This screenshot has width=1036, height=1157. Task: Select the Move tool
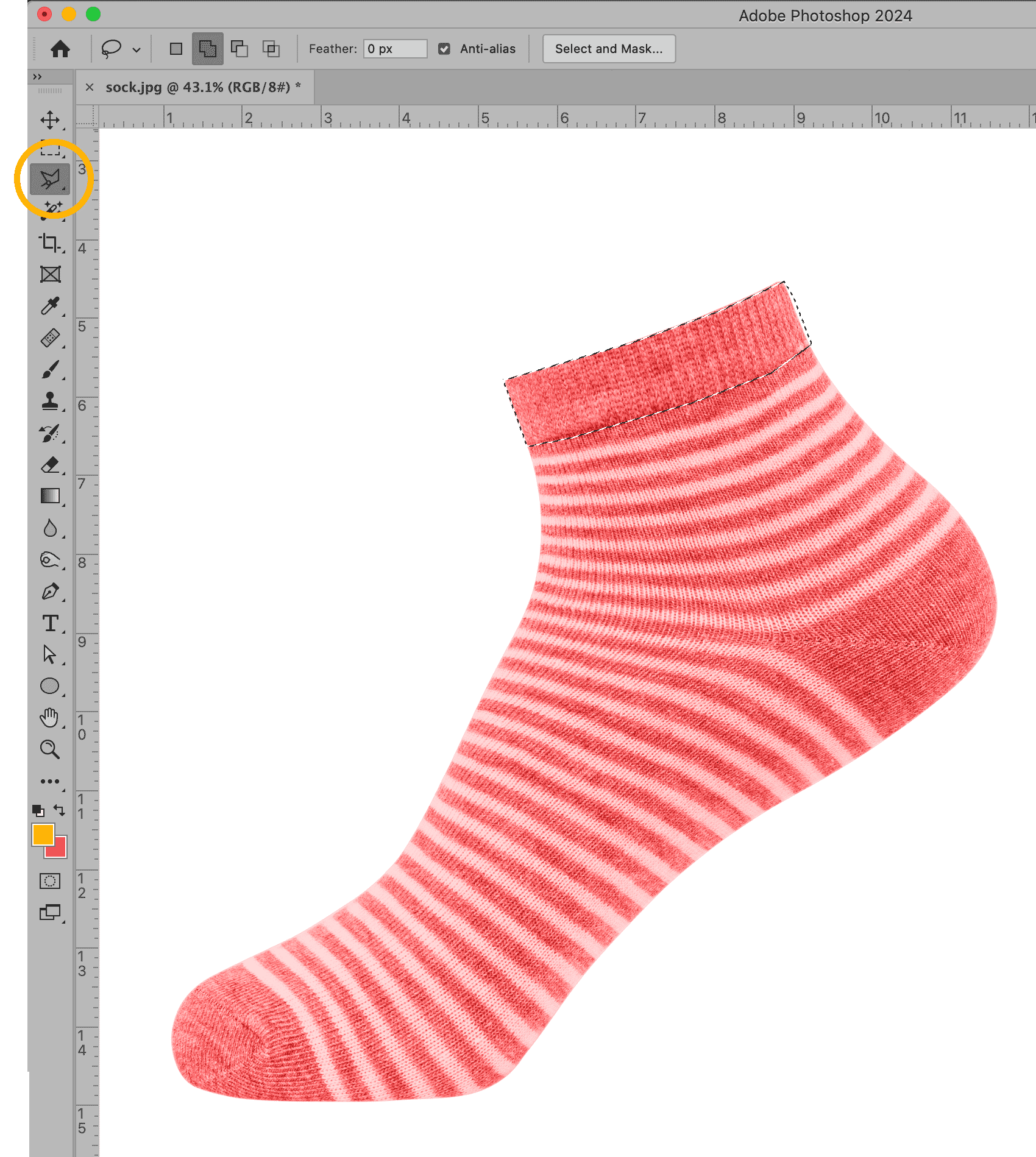tap(50, 120)
